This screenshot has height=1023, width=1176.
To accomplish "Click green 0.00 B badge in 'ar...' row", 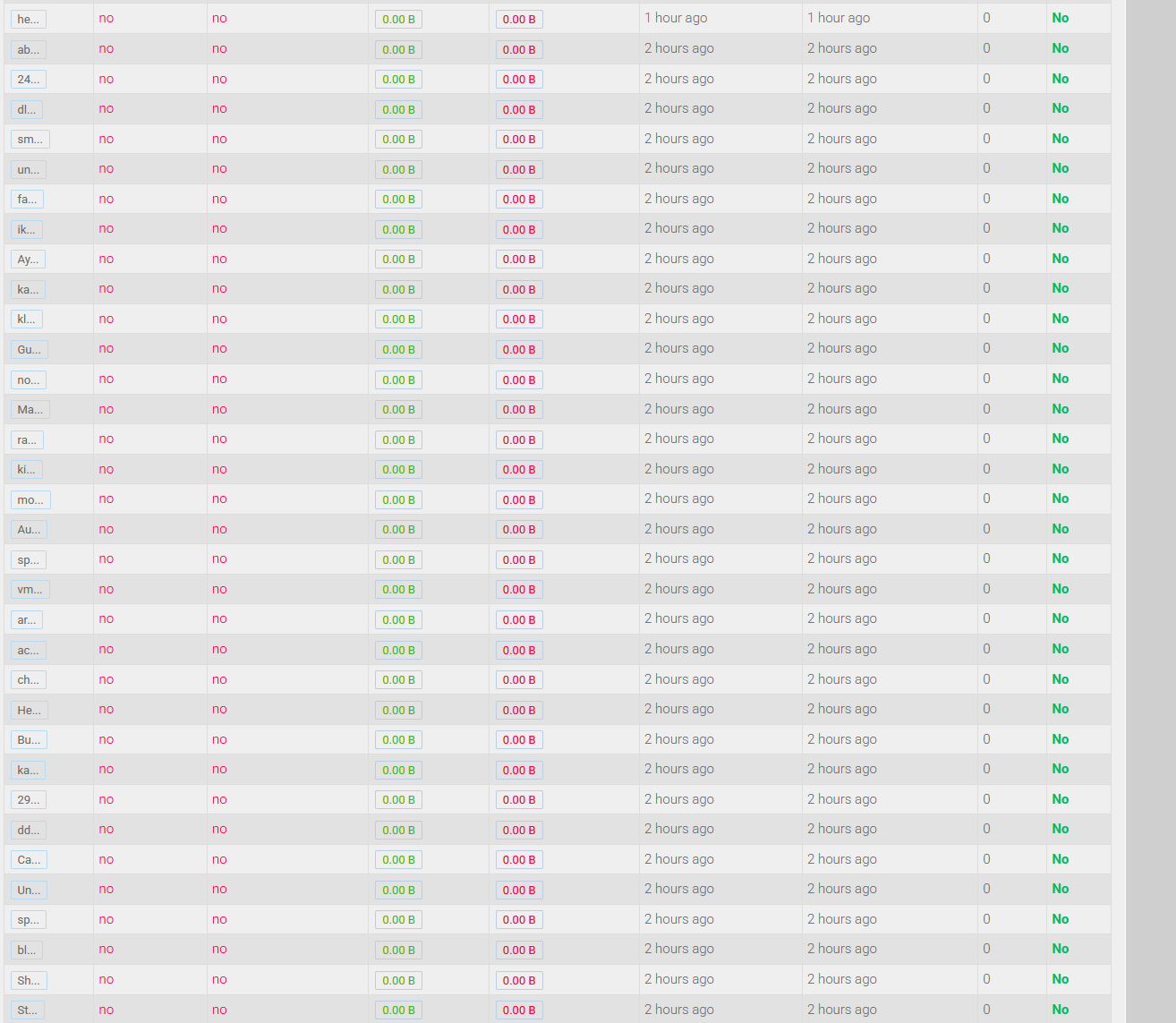I will (x=398, y=619).
